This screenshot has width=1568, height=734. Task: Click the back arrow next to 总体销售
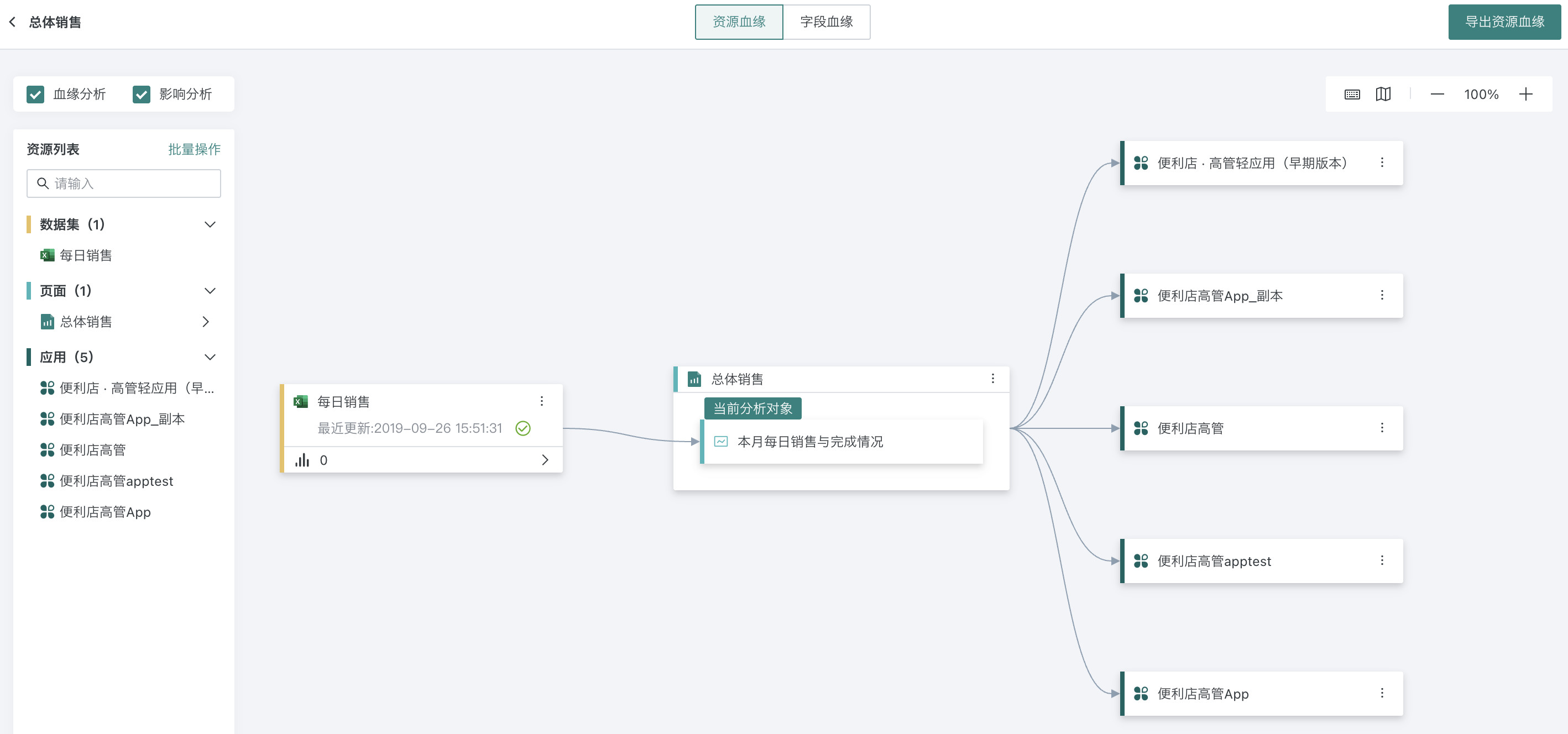(12, 22)
